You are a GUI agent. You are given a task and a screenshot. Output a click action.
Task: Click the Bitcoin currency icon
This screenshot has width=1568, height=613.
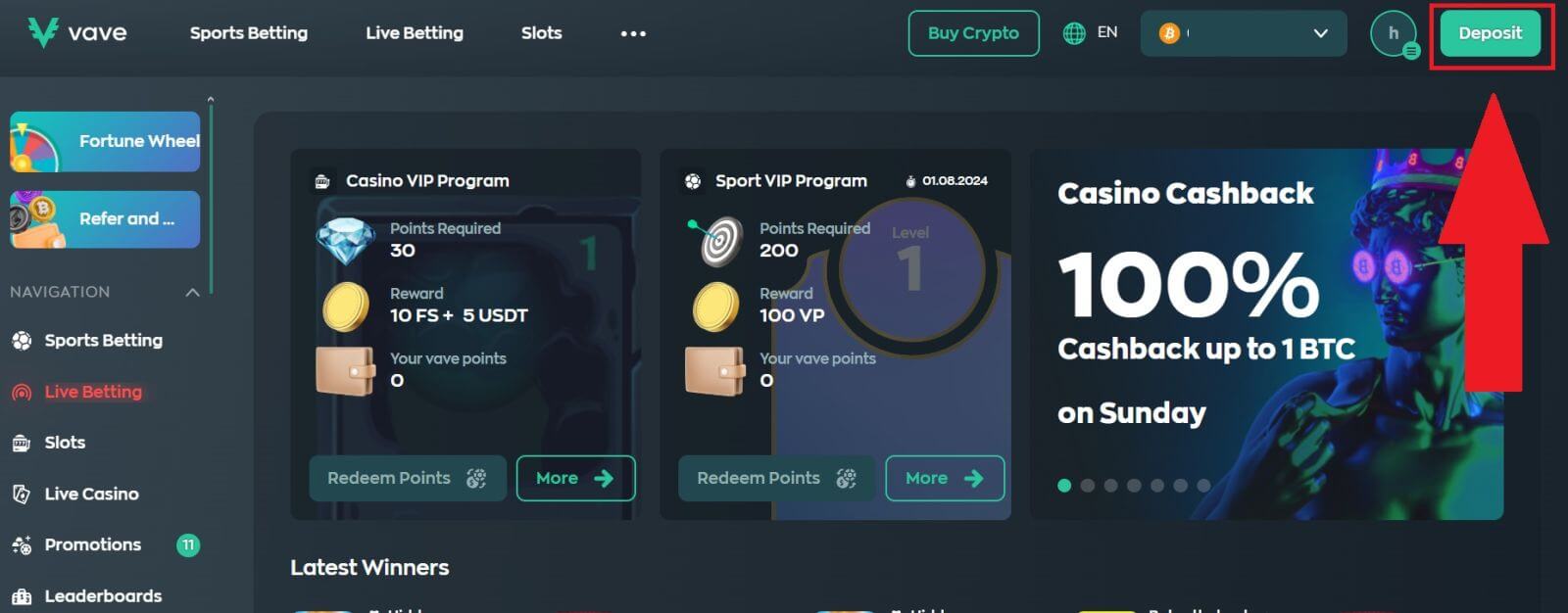(1169, 33)
